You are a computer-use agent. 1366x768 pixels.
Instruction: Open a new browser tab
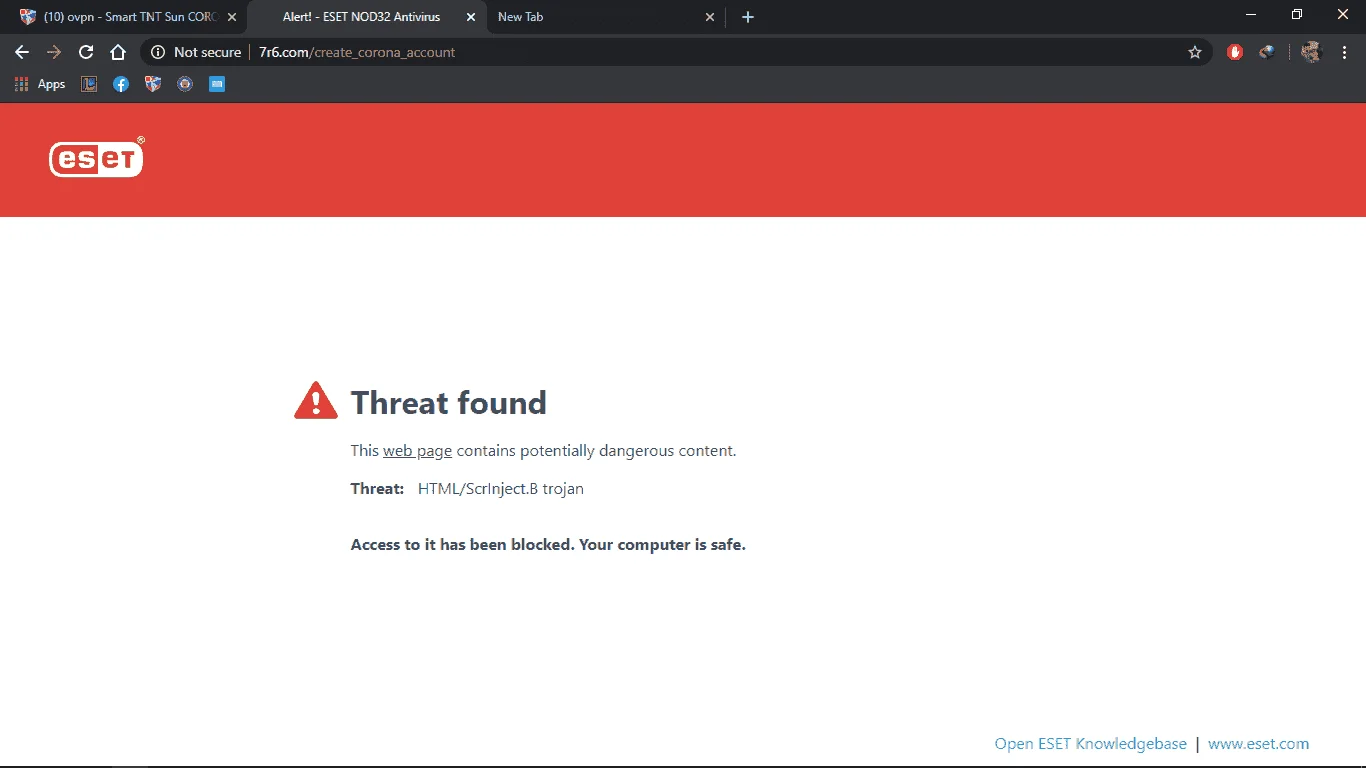748,17
